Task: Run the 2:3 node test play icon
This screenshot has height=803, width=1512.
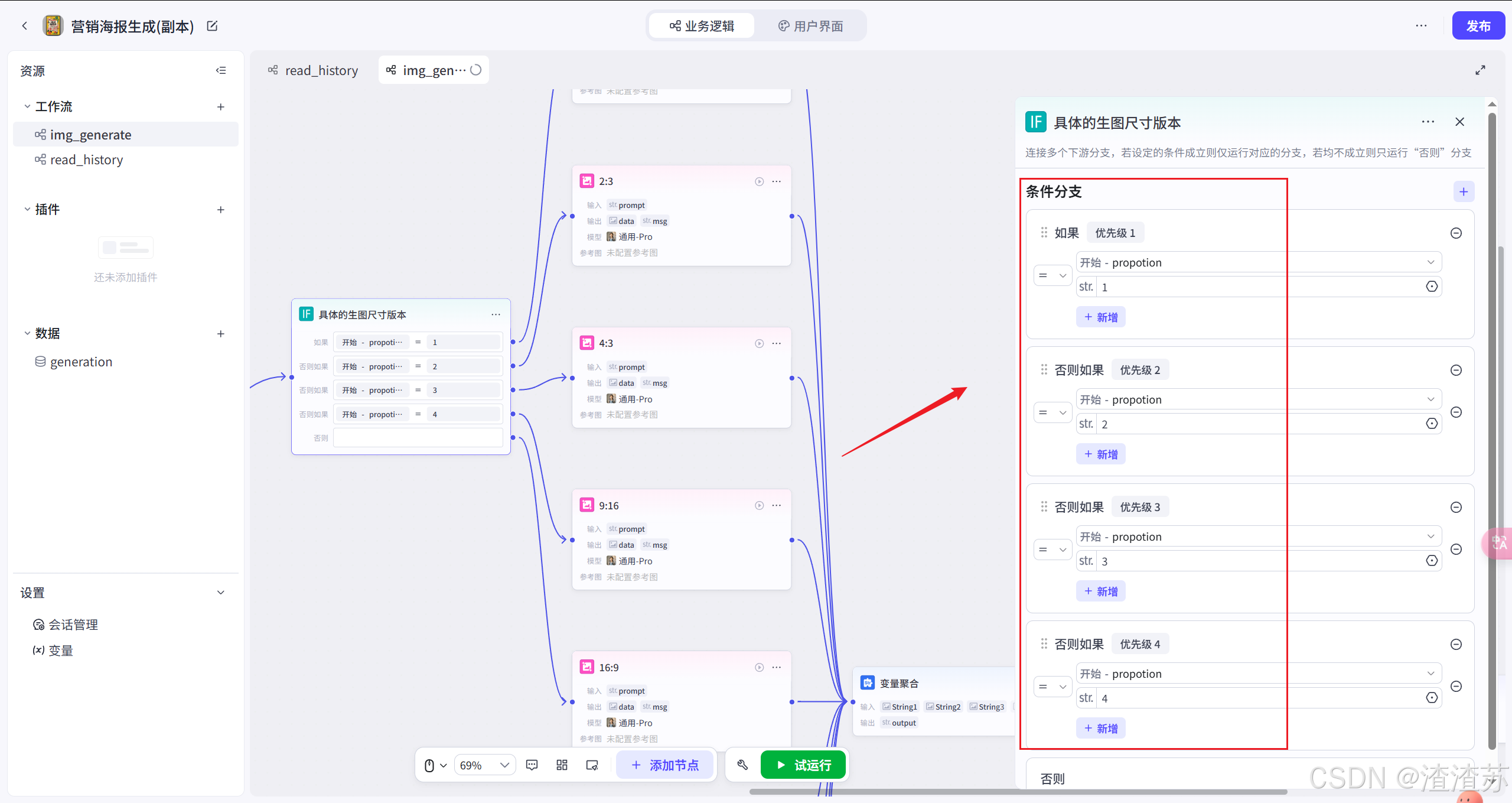Action: pos(759,181)
